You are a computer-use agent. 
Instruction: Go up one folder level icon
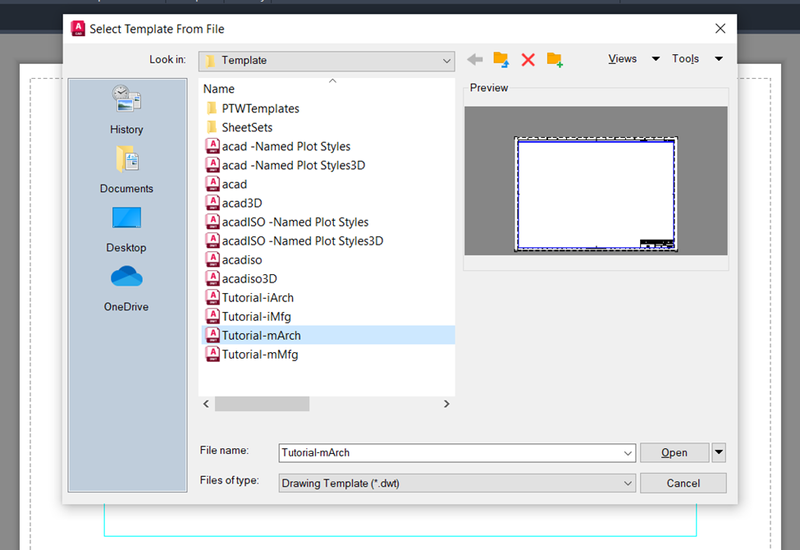[x=501, y=59]
